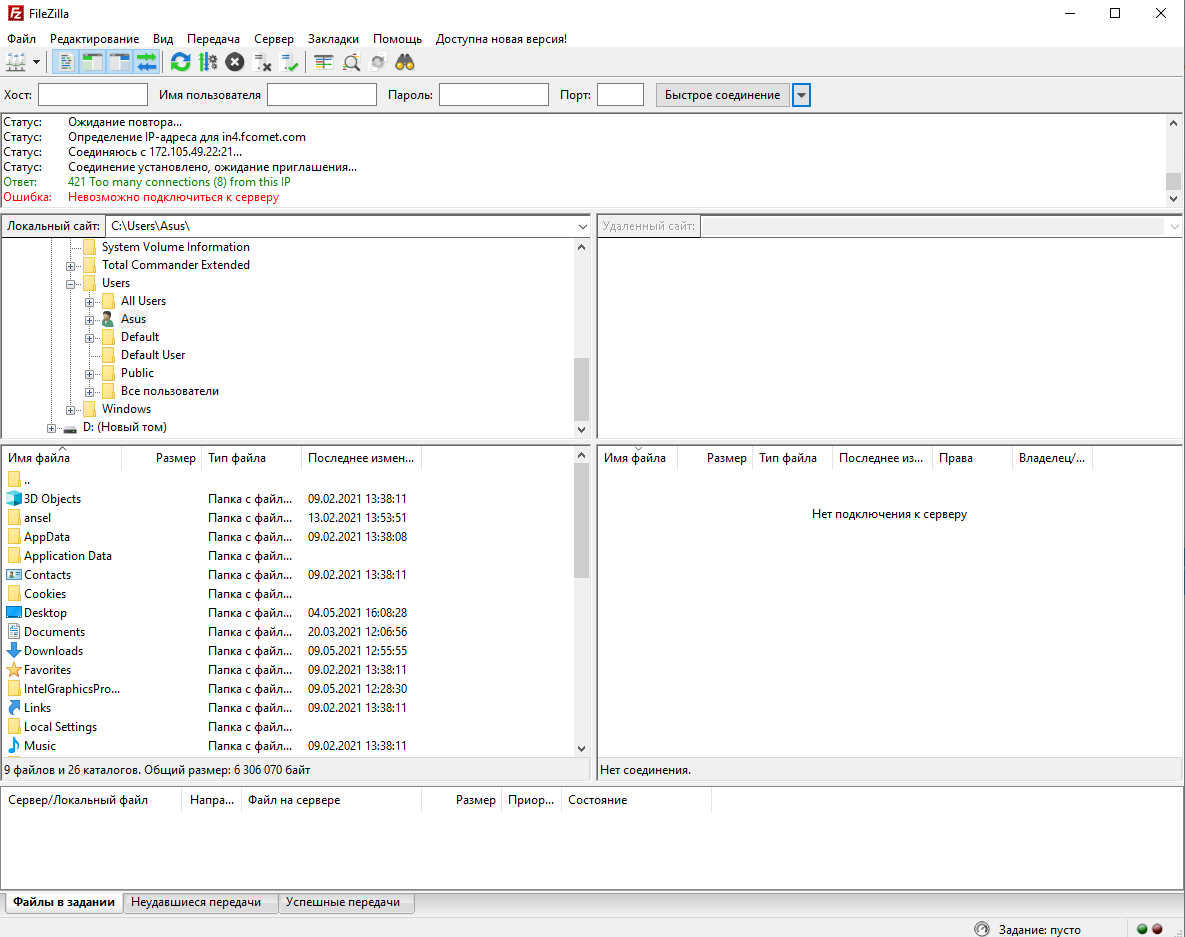1185x937 pixels.
Task: Toggle processing of the transfer queue
Action: [208, 62]
